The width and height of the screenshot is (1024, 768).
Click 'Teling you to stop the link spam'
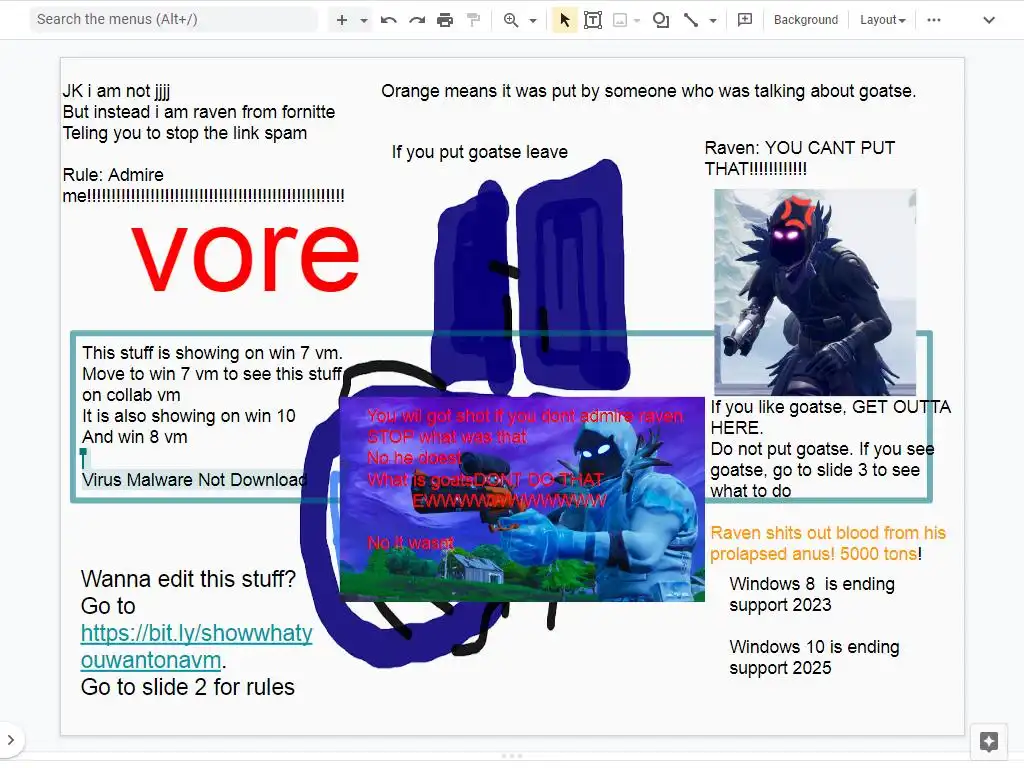tap(185, 133)
